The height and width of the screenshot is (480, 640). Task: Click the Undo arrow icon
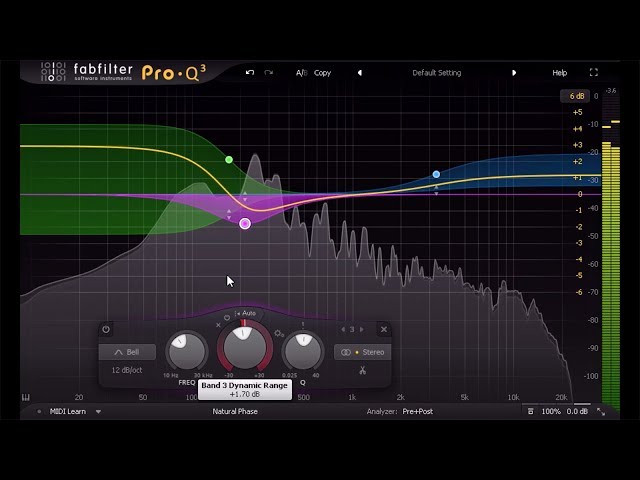(250, 73)
